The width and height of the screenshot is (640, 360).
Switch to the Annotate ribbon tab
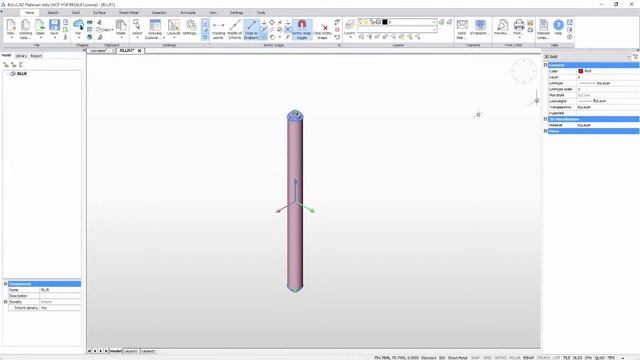point(188,13)
